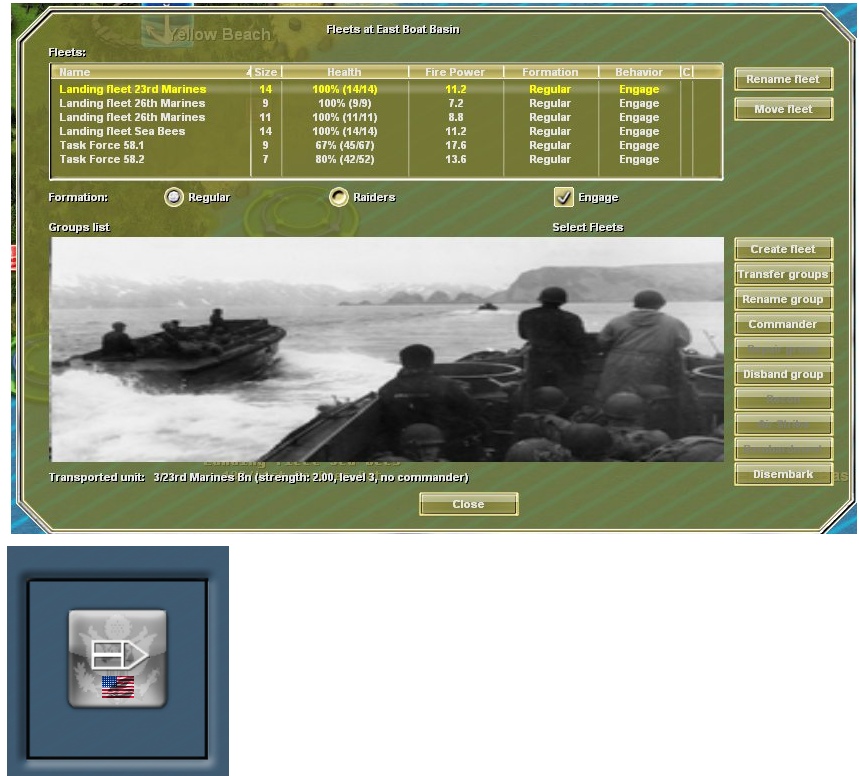Select the Landing fleet Sea Bees row
859x776 pixels.
386,132
